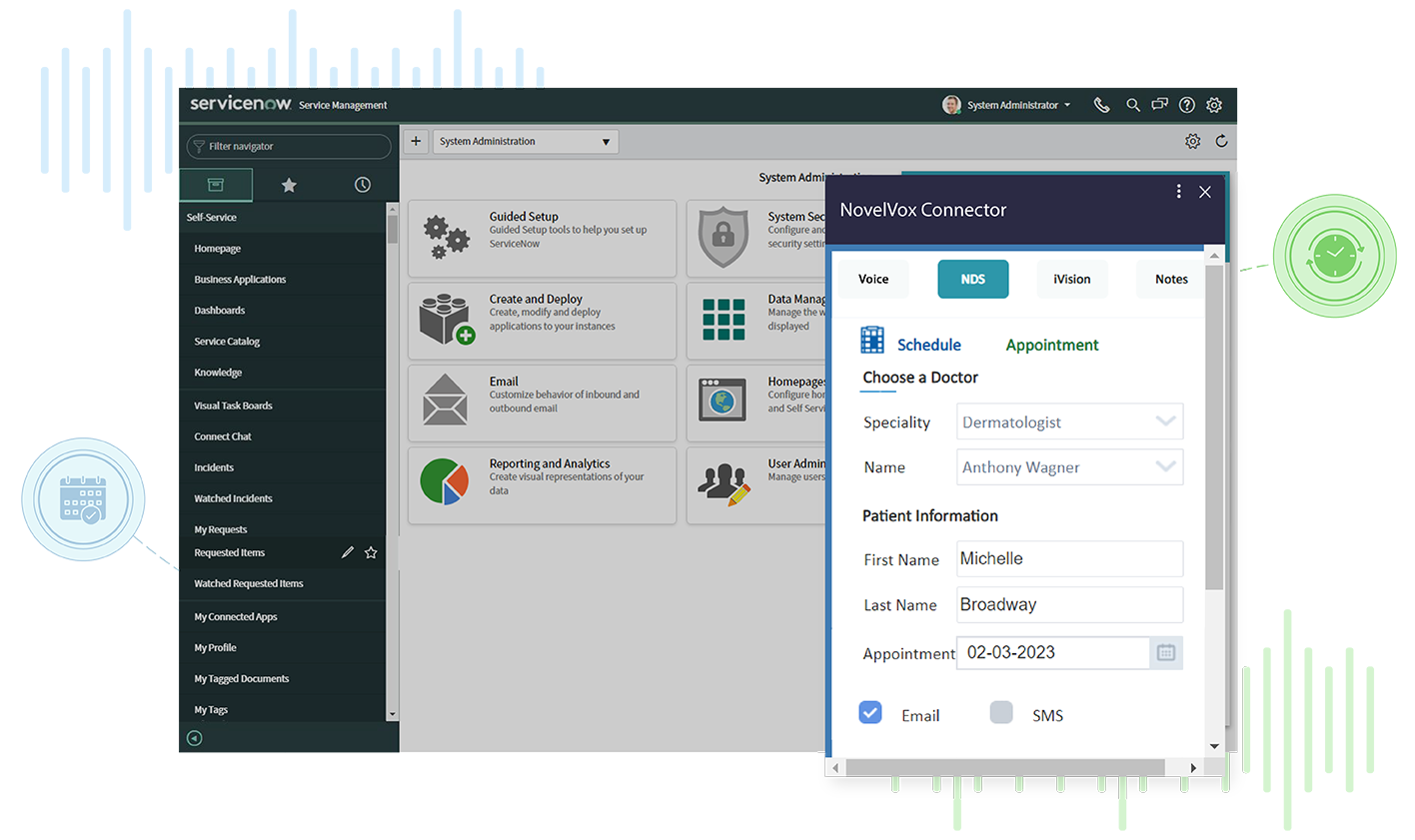The width and height of the screenshot is (1415, 840).
Task: Click the Filter navigator search field
Action: coord(289,146)
